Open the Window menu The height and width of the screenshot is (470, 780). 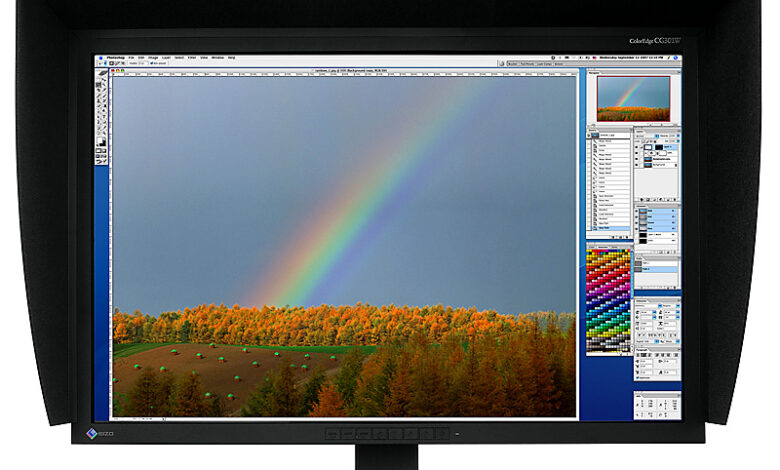[x=217, y=58]
